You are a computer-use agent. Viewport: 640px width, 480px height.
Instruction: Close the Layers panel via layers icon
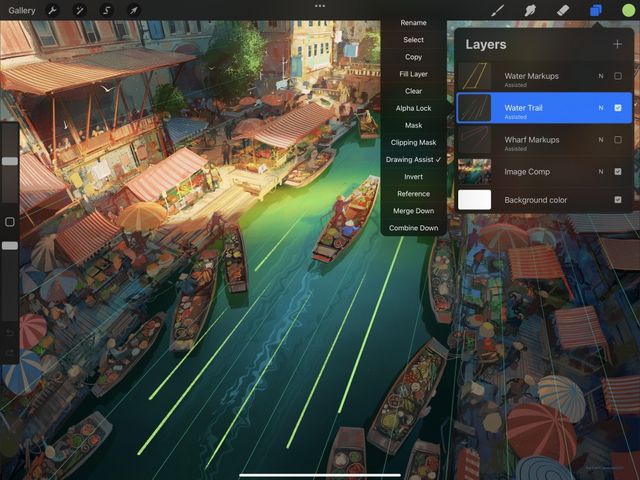tap(596, 10)
